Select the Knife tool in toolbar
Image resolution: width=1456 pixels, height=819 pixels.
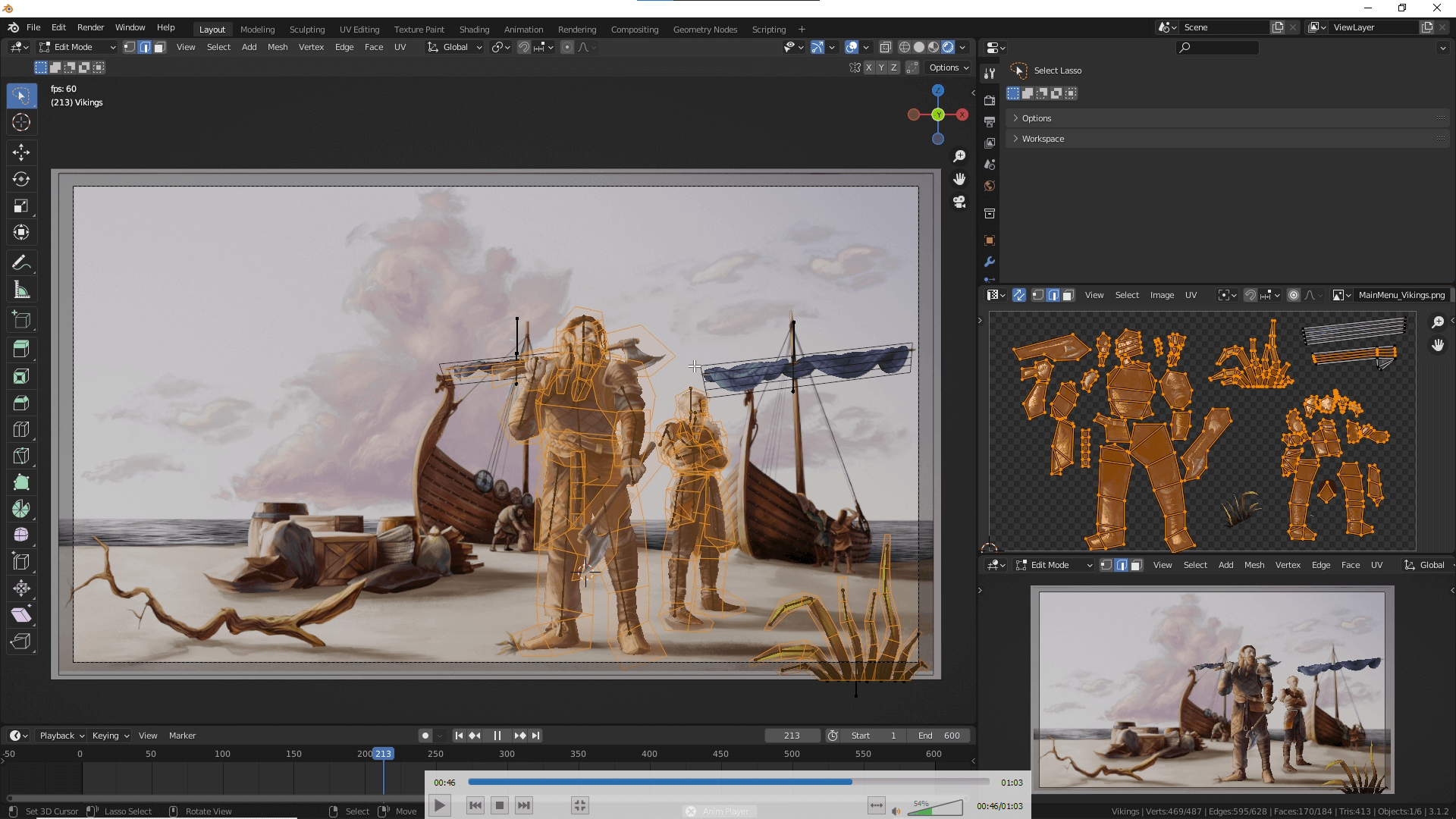tap(21, 456)
